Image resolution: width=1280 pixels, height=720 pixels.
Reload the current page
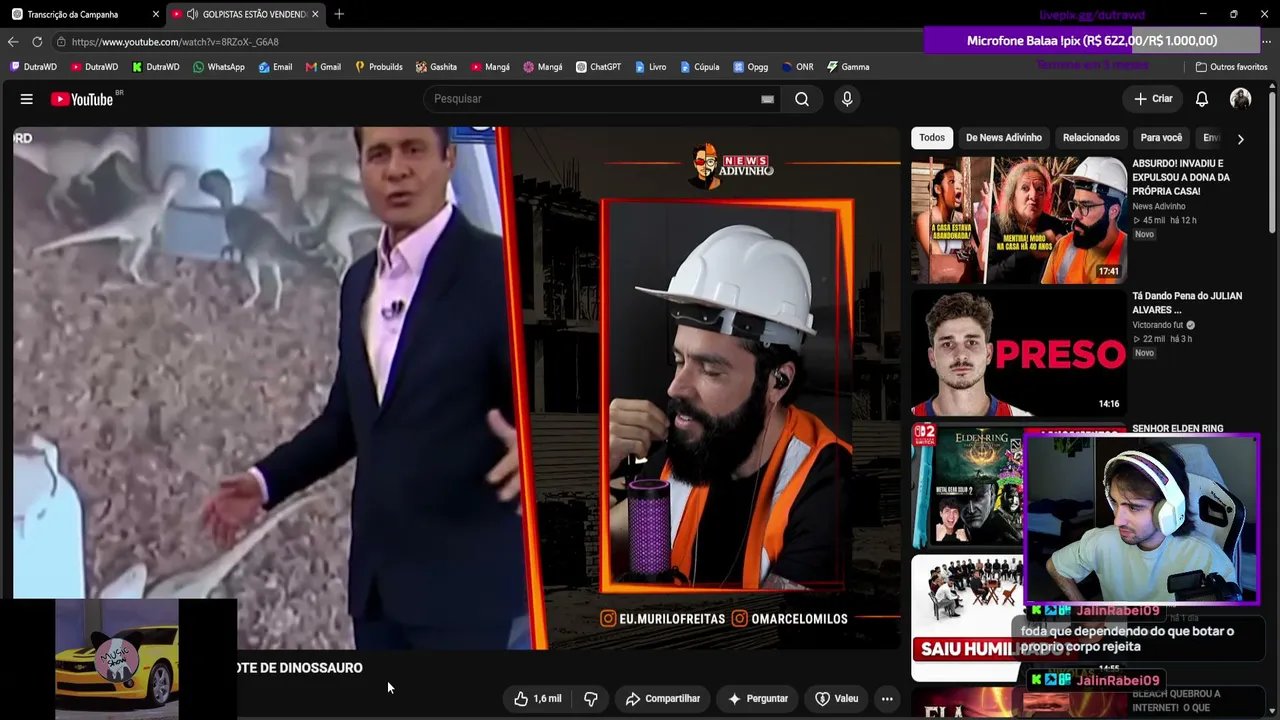[x=37, y=42]
